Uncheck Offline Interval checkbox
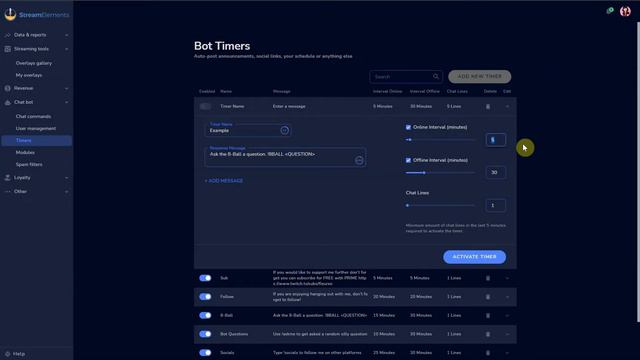 coord(408,160)
